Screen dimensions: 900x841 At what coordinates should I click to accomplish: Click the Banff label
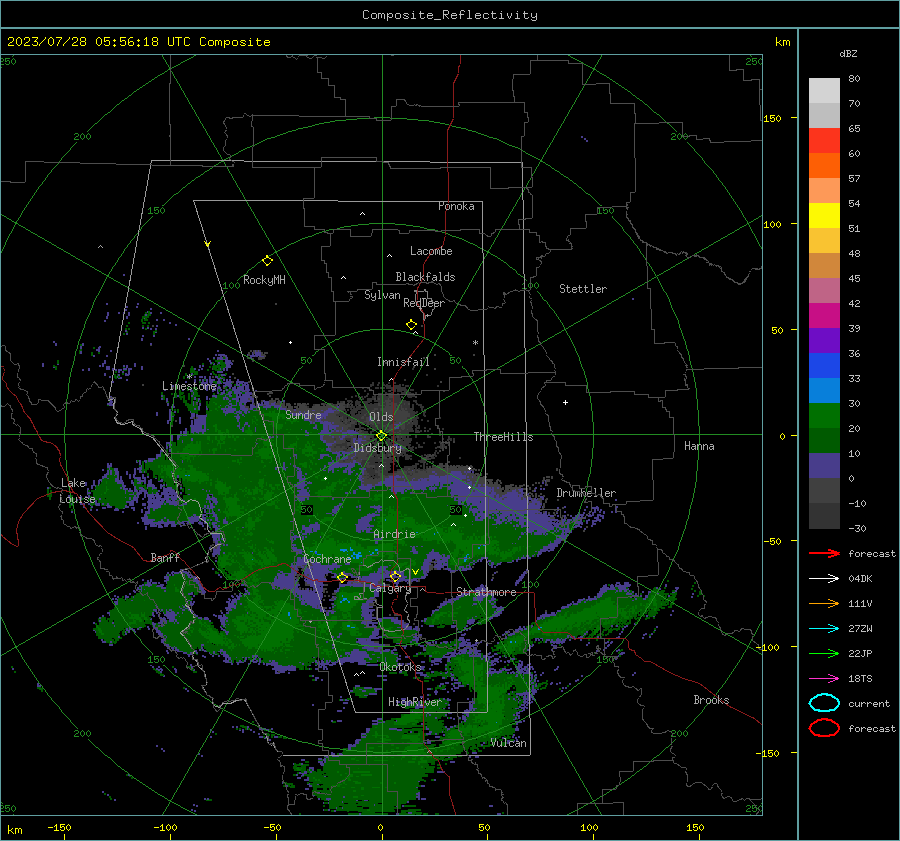[x=165, y=557]
